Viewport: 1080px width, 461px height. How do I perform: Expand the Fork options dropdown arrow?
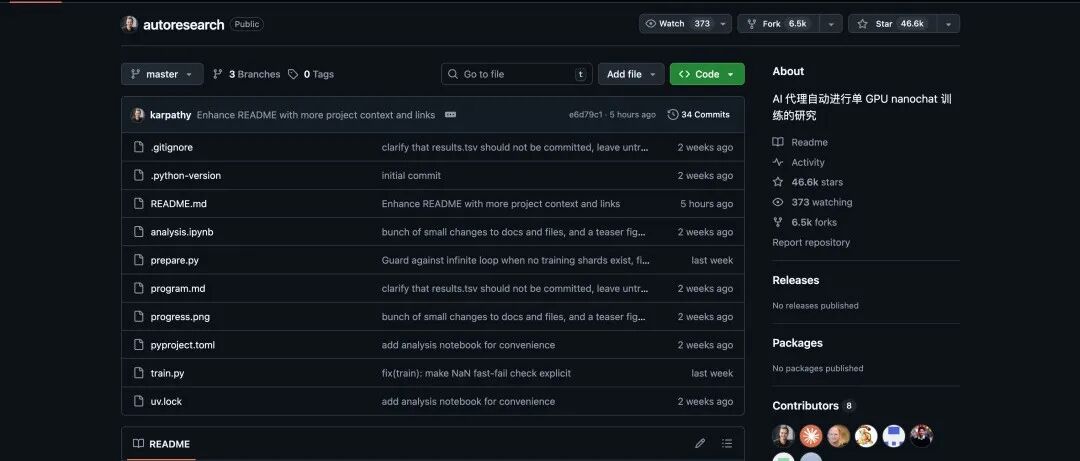[830, 24]
